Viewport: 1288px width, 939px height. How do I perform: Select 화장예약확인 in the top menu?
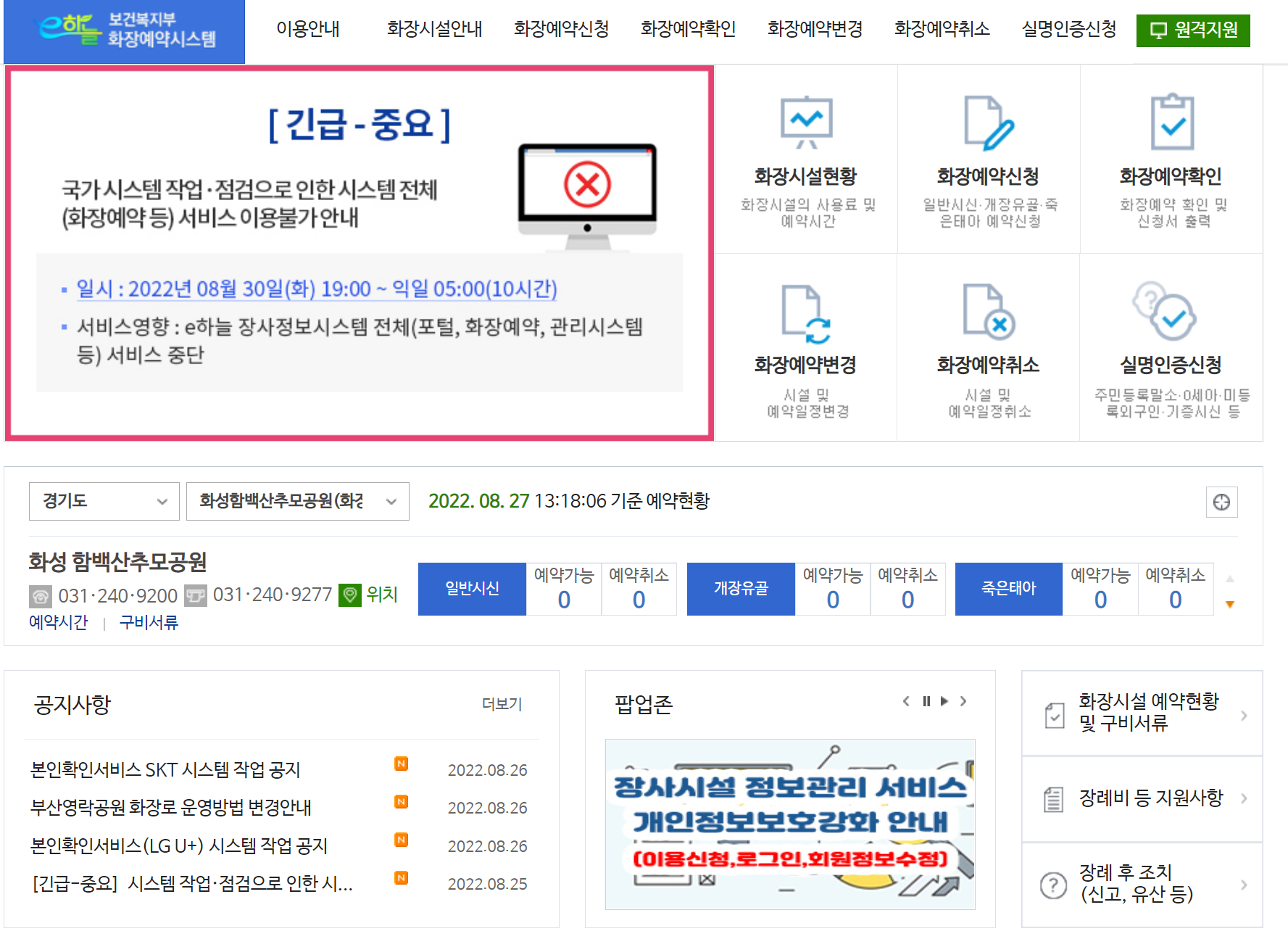click(x=688, y=29)
